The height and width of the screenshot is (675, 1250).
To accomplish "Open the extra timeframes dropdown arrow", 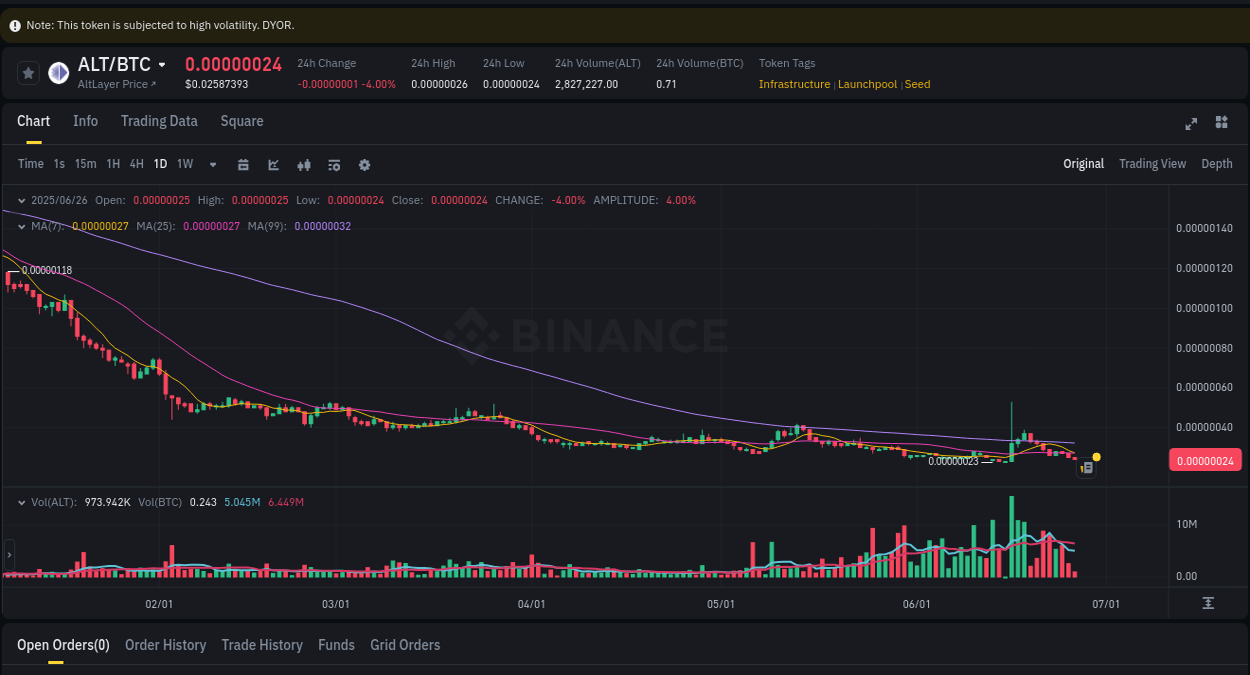I will [212, 164].
